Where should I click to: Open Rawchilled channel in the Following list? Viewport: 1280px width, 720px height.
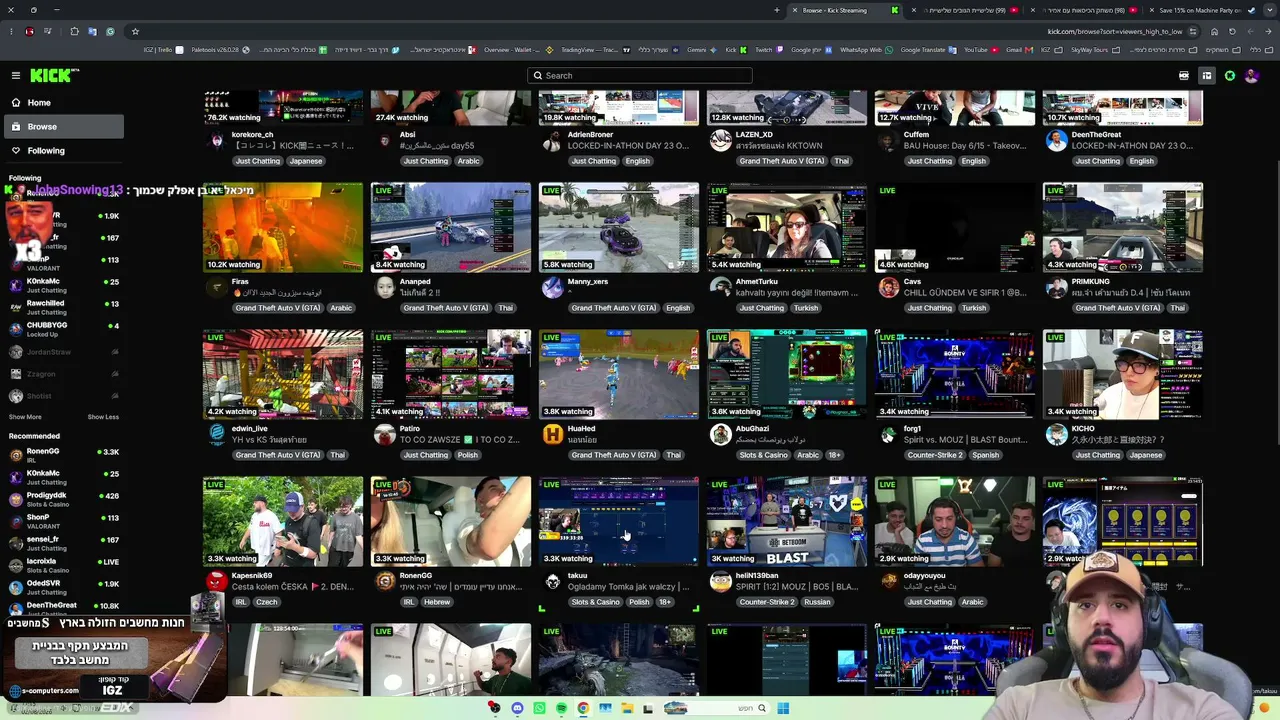click(x=62, y=307)
